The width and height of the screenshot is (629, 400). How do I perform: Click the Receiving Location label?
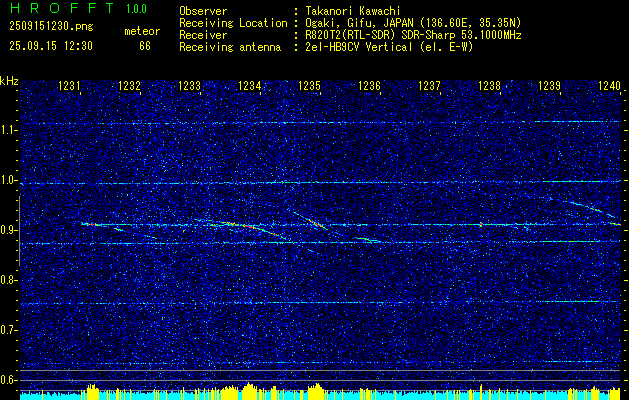coord(233,23)
